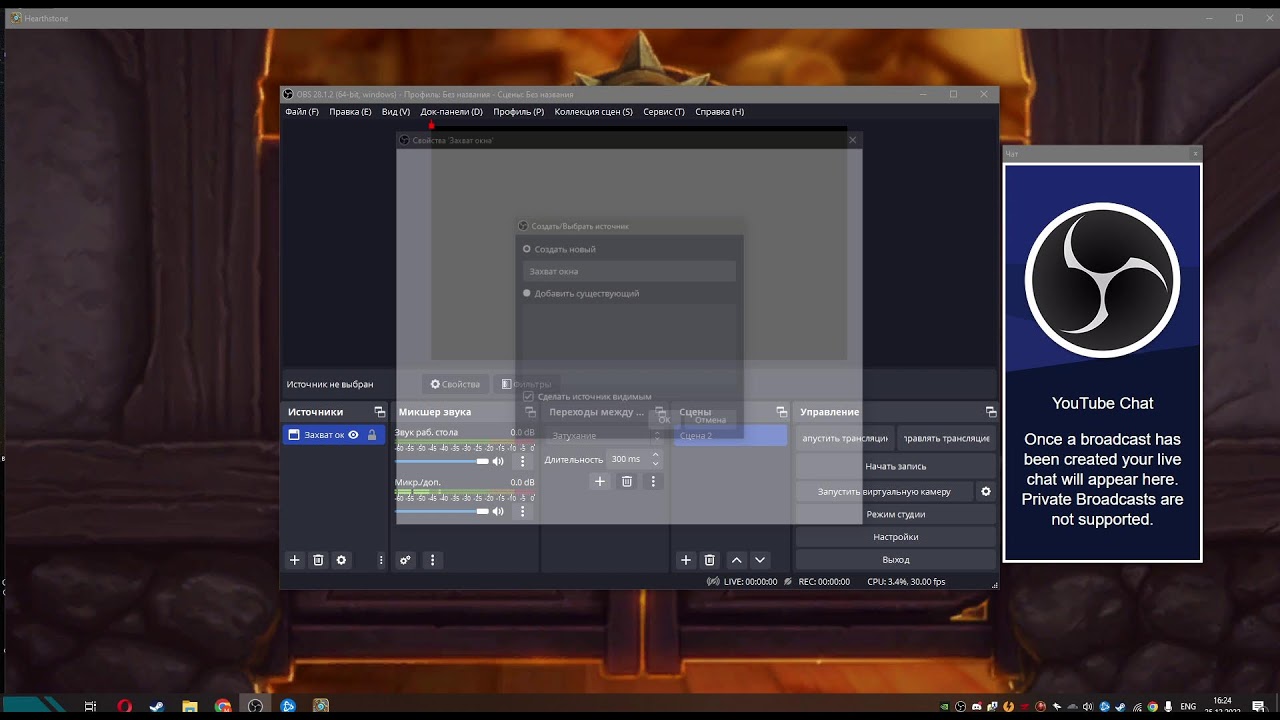Click the ENG language indicator in tray
Screen dimensions: 1280x720
coord(1188,706)
